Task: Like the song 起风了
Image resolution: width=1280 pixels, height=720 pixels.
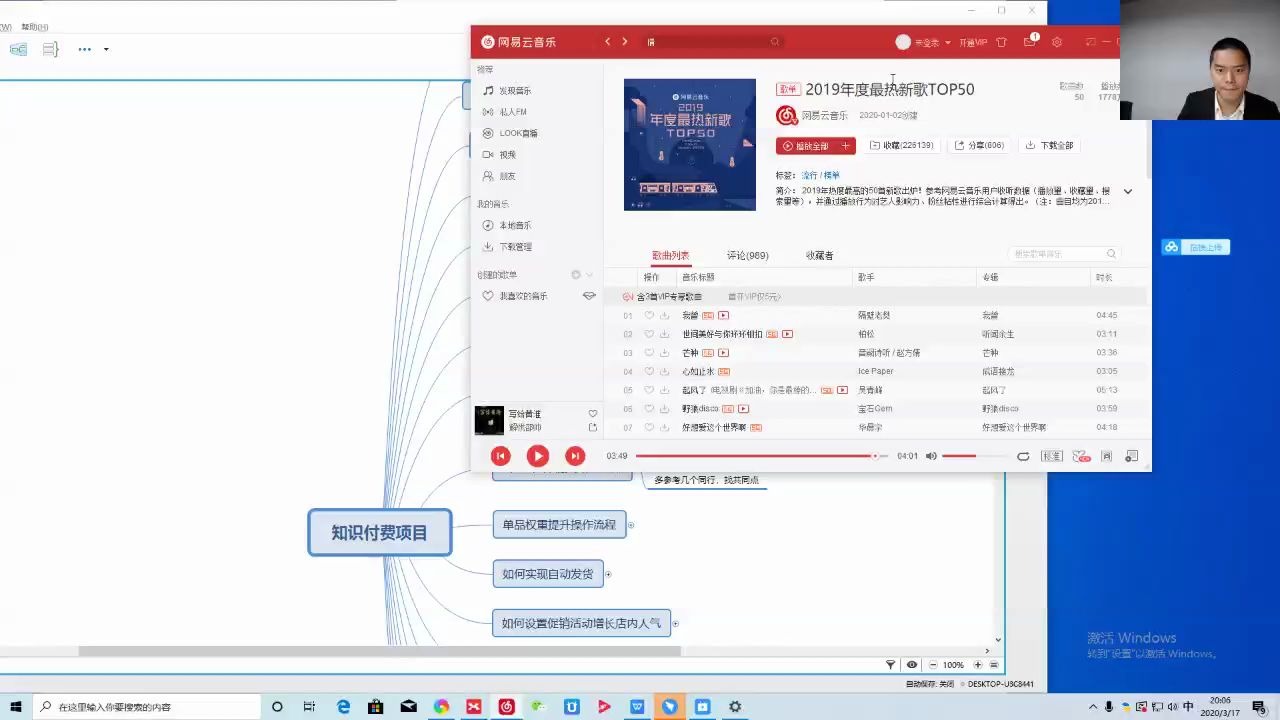Action: (x=649, y=390)
